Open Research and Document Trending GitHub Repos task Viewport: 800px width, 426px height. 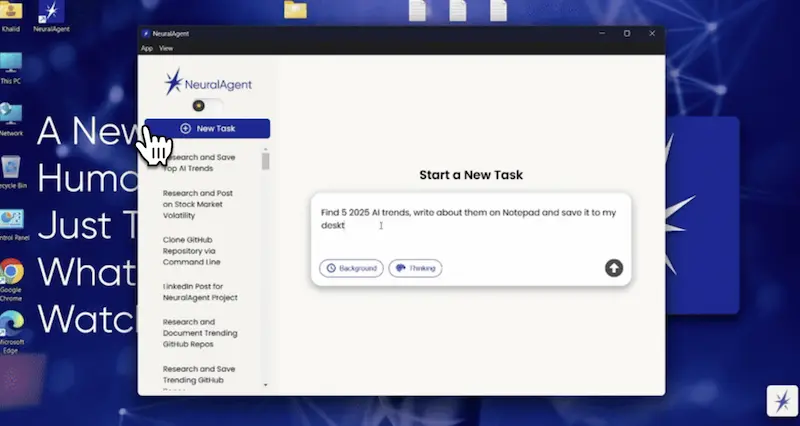200,333
